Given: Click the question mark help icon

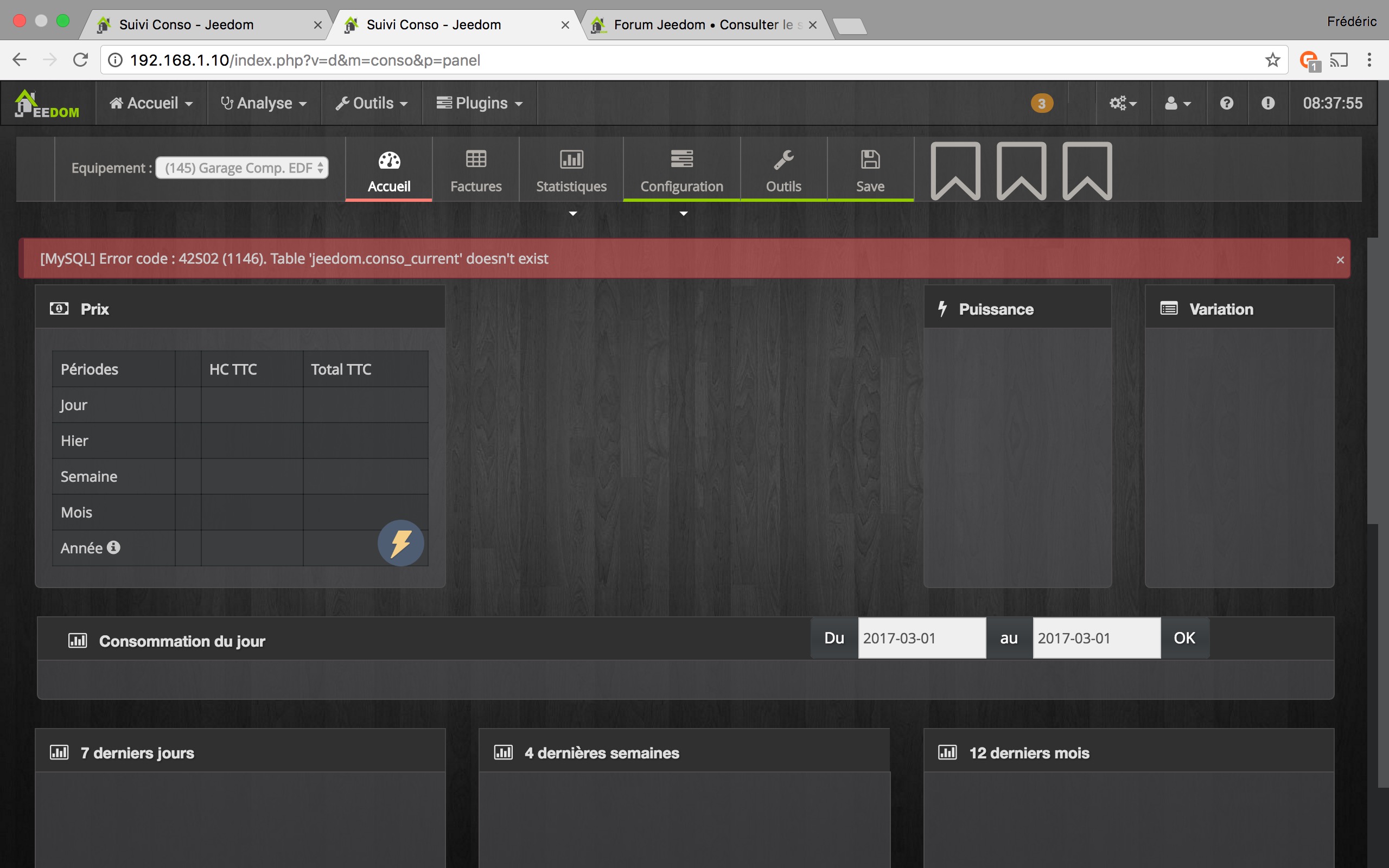Looking at the screenshot, I should coord(1227,103).
